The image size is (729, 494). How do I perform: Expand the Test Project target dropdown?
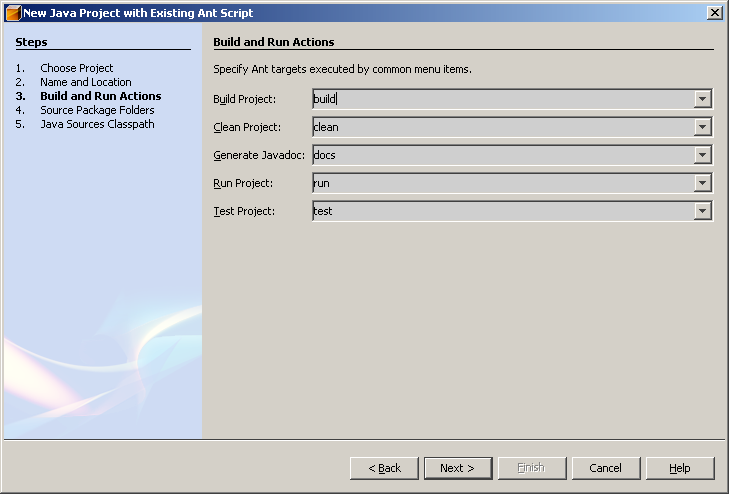[x=703, y=211]
